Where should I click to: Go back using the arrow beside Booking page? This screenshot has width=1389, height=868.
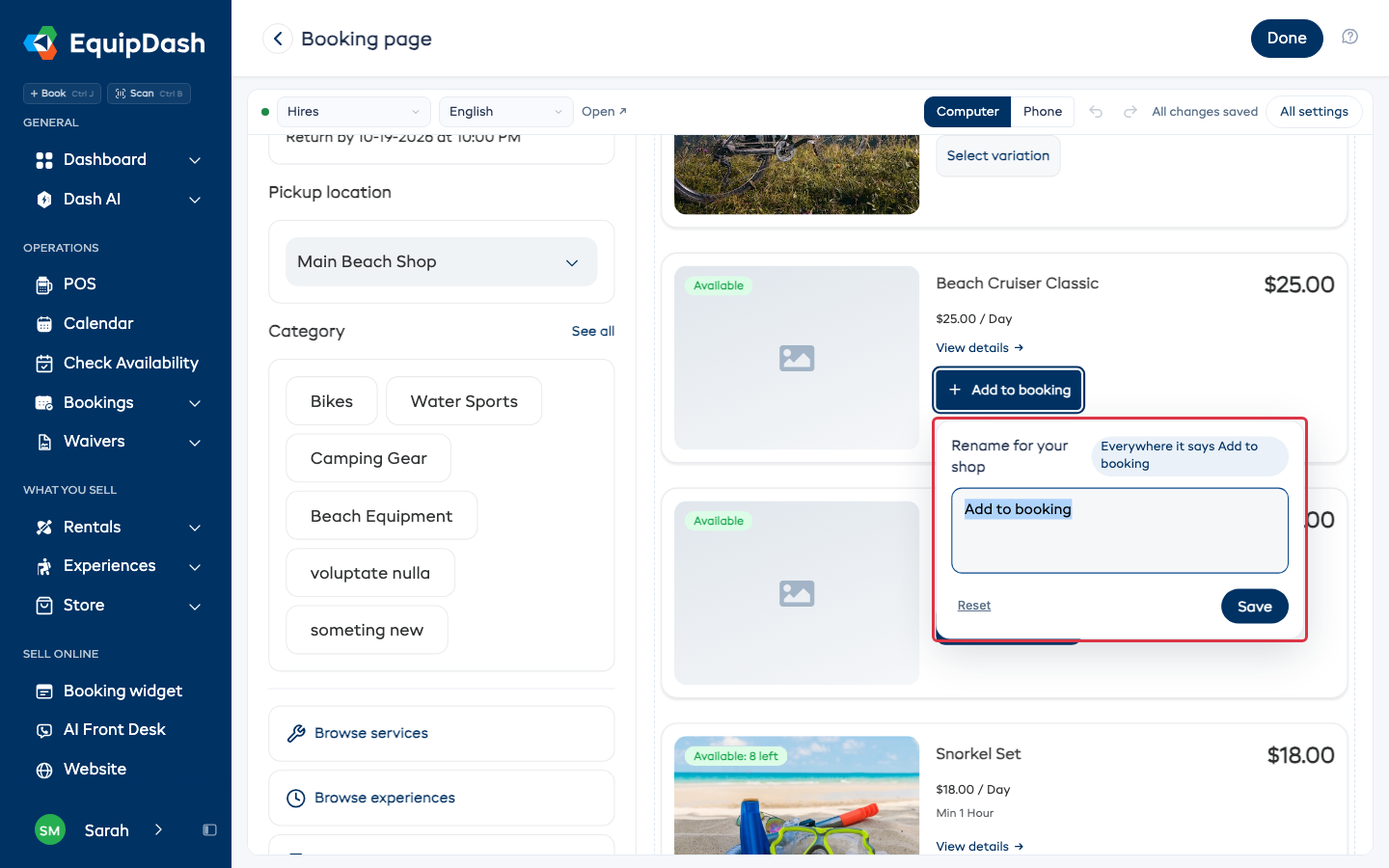click(278, 39)
